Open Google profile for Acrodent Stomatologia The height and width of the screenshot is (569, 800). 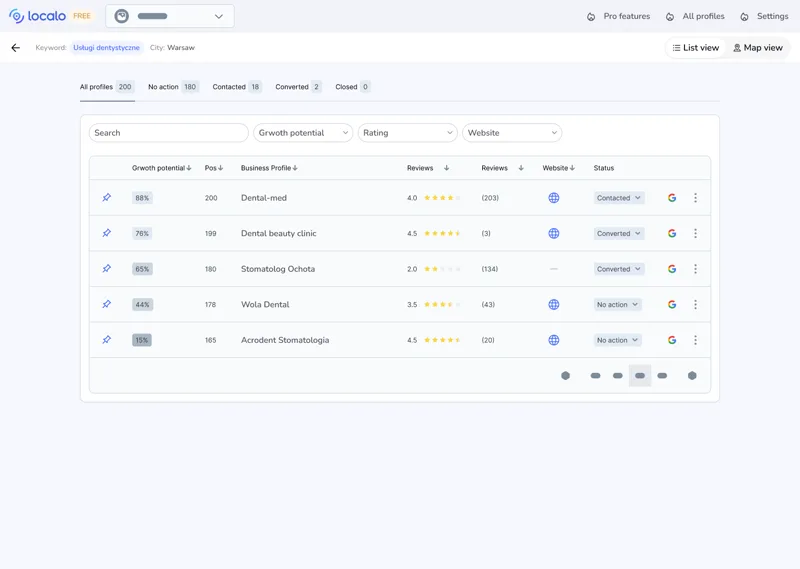click(x=672, y=340)
